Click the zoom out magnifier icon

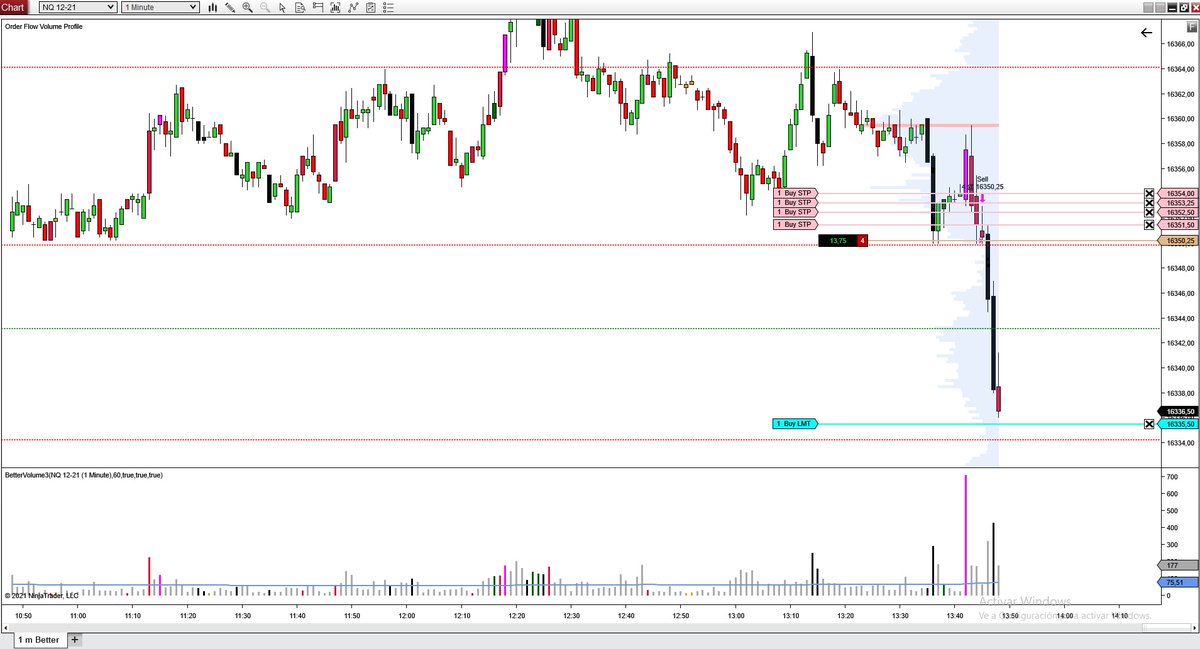click(265, 7)
